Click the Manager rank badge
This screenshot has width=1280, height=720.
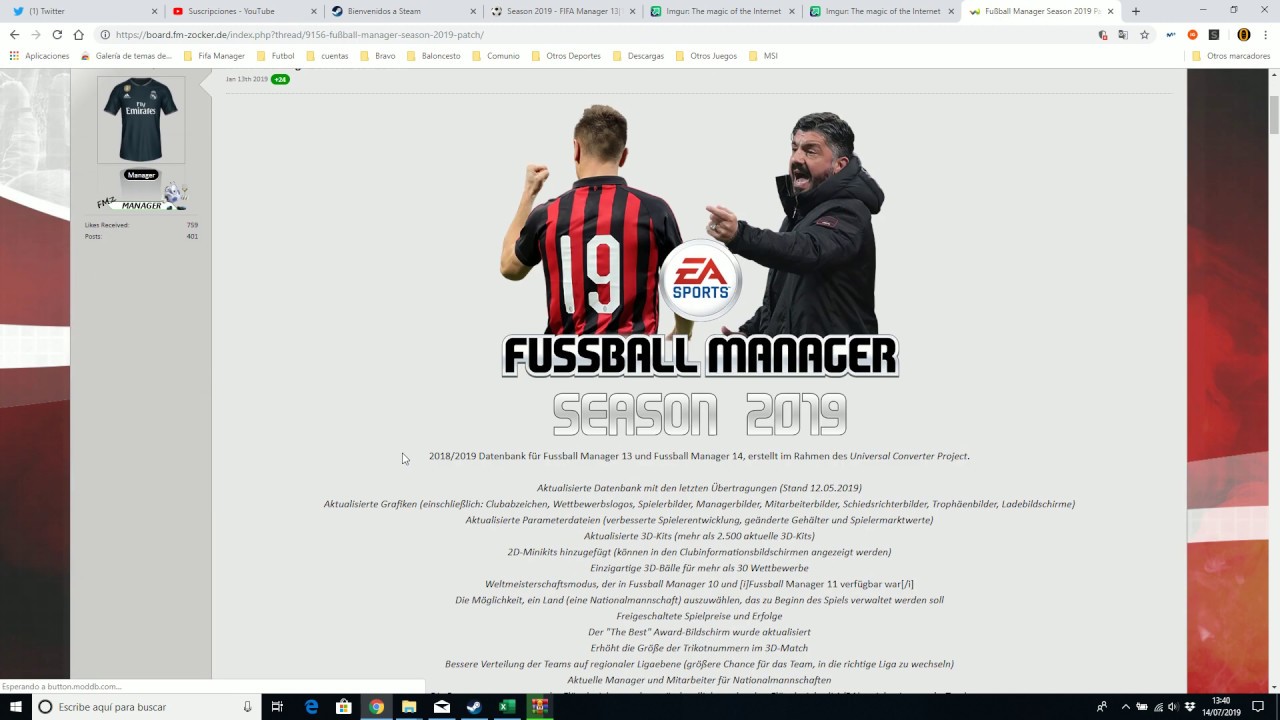click(141, 175)
